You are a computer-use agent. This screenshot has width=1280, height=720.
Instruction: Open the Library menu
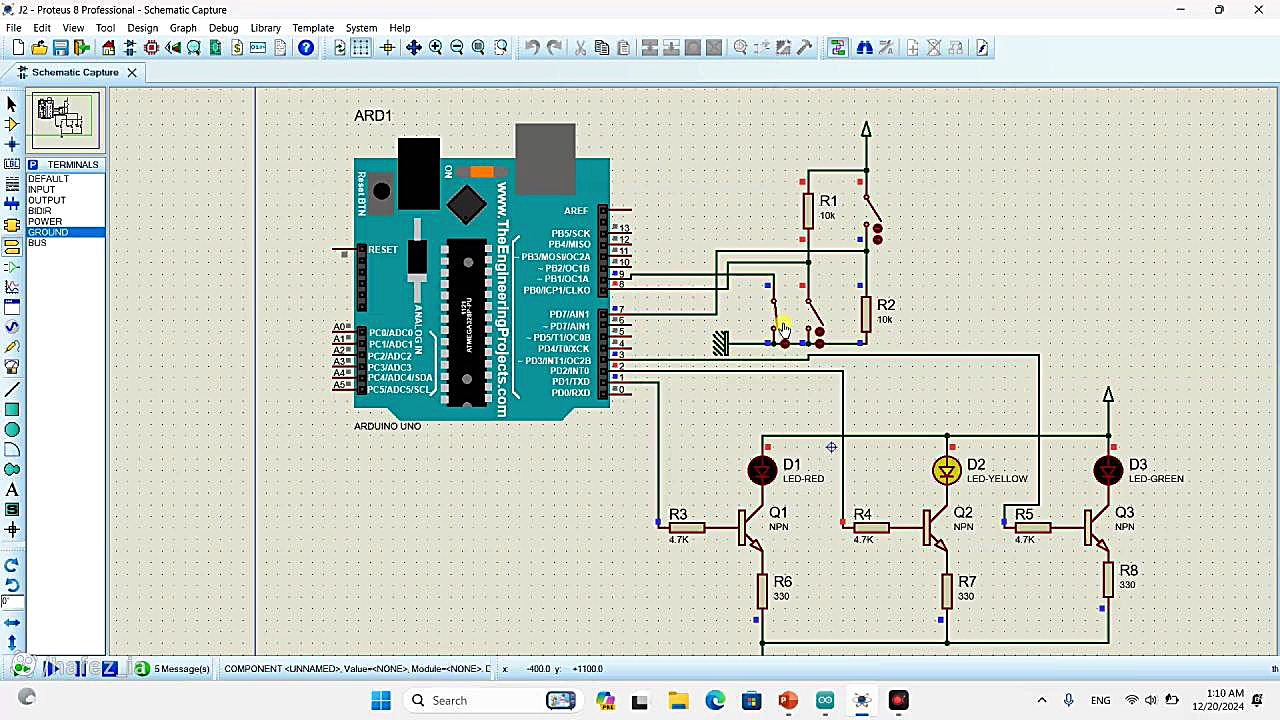coord(265,28)
